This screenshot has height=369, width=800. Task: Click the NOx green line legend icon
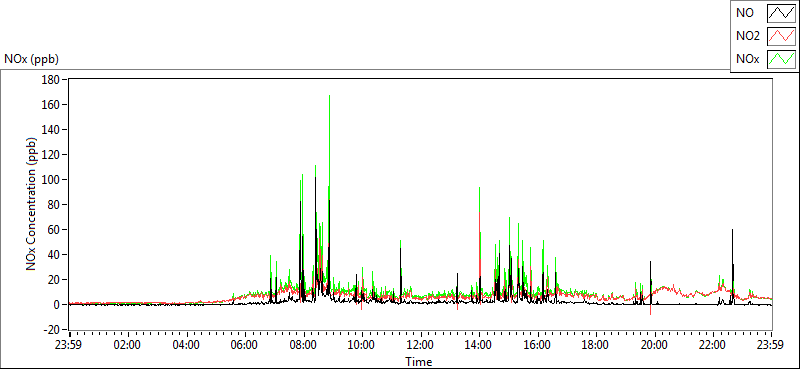coord(781,59)
